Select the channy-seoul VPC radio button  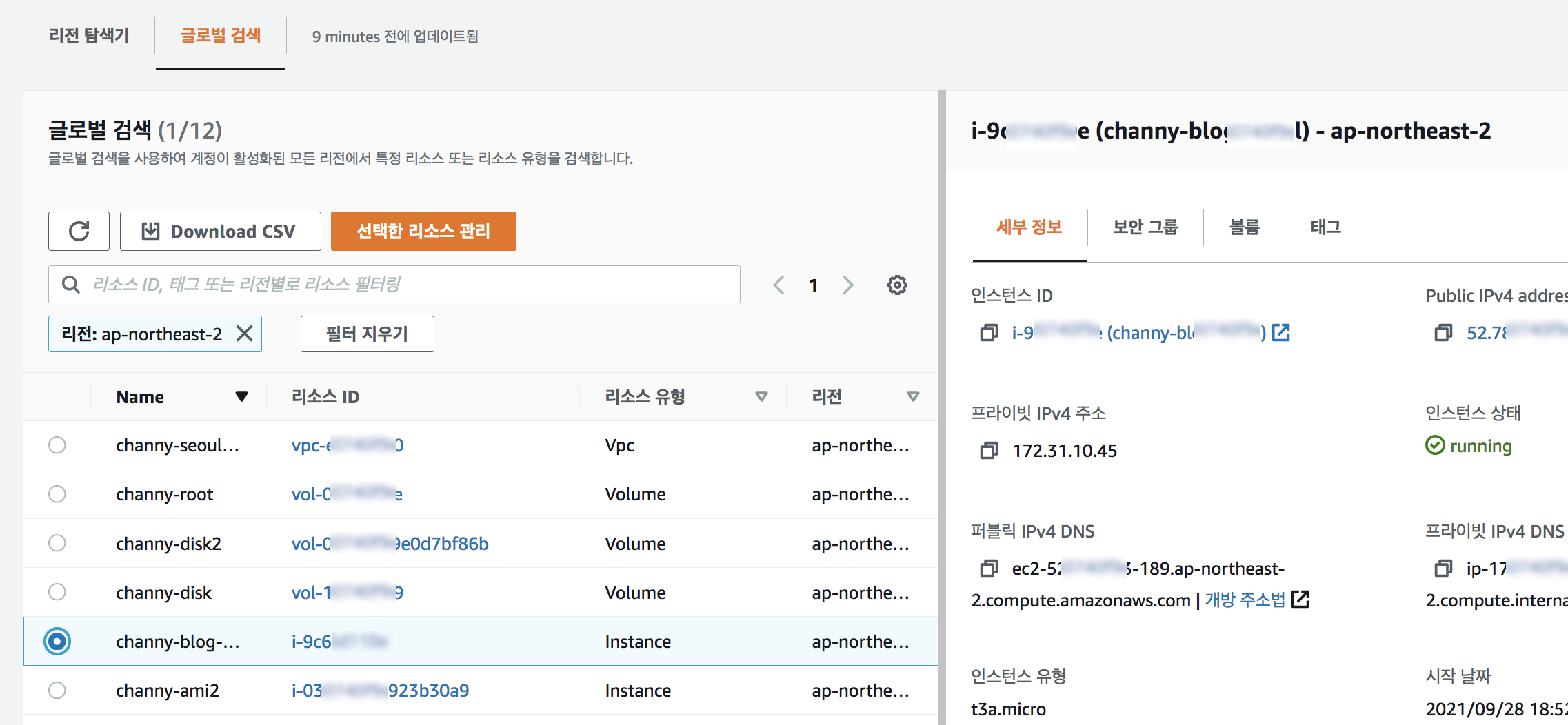[57, 445]
